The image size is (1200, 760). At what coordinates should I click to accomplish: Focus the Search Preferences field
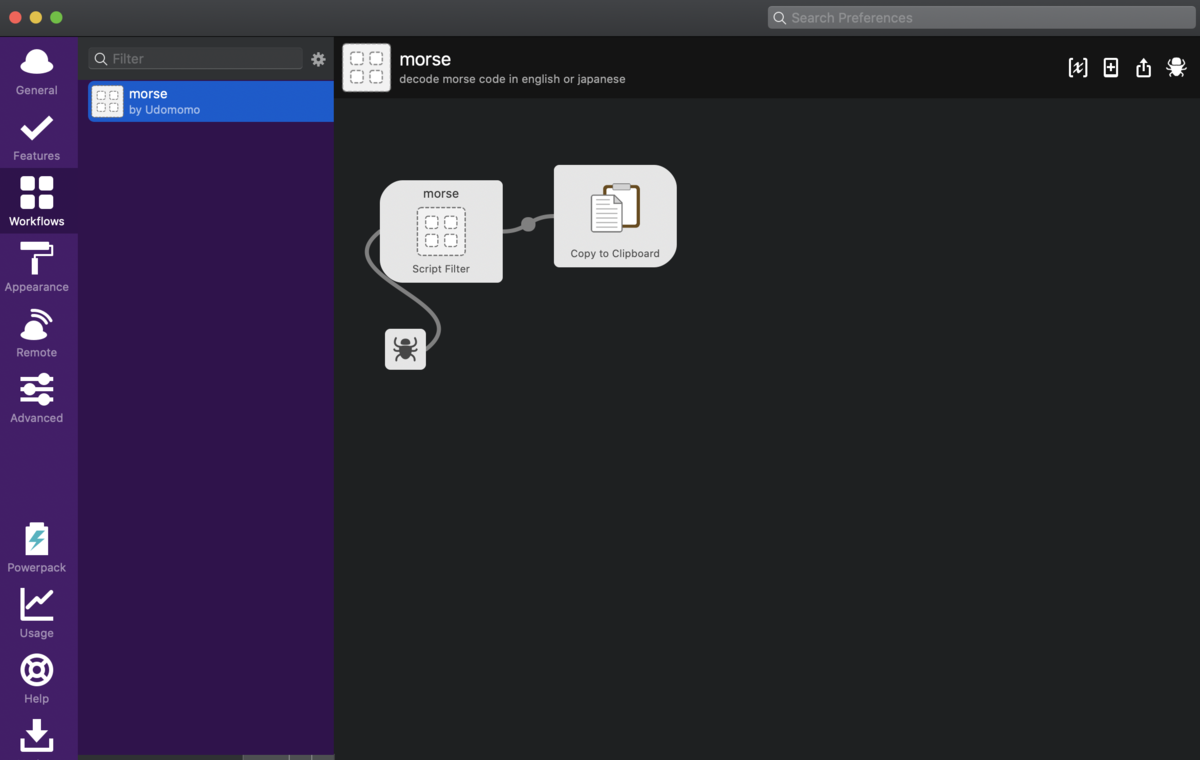coord(982,18)
